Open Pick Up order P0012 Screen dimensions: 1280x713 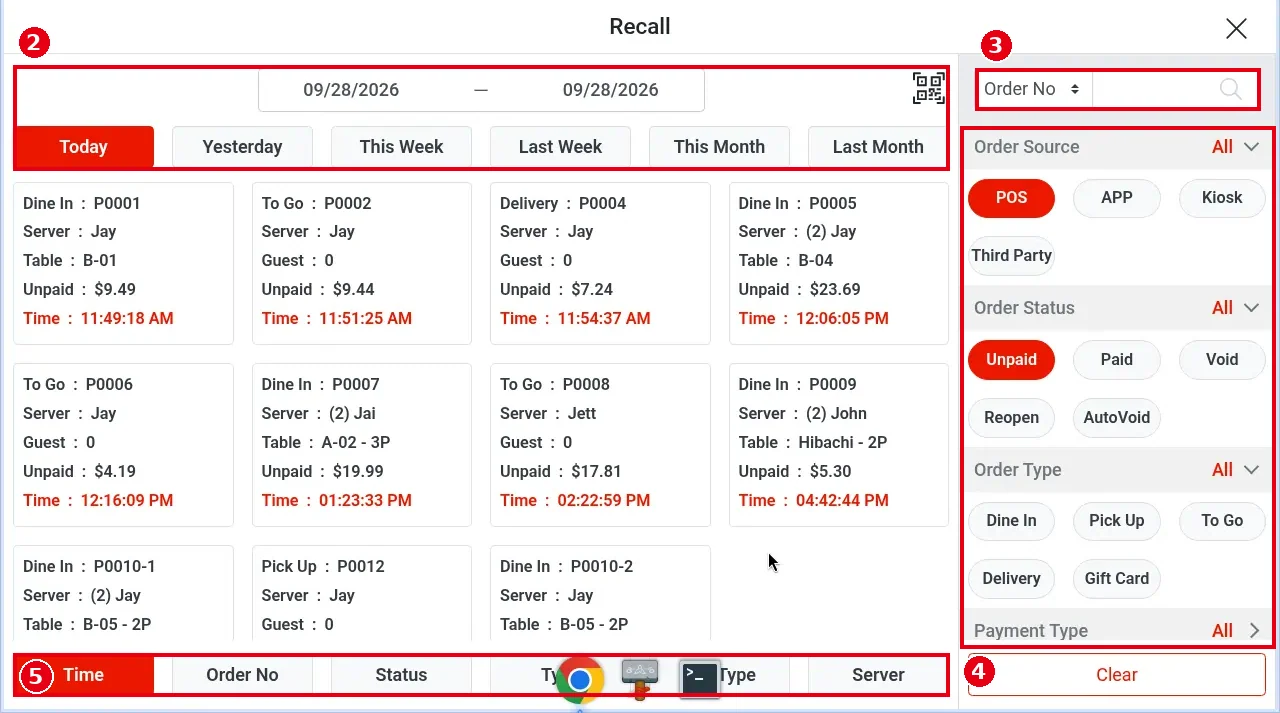click(x=362, y=595)
